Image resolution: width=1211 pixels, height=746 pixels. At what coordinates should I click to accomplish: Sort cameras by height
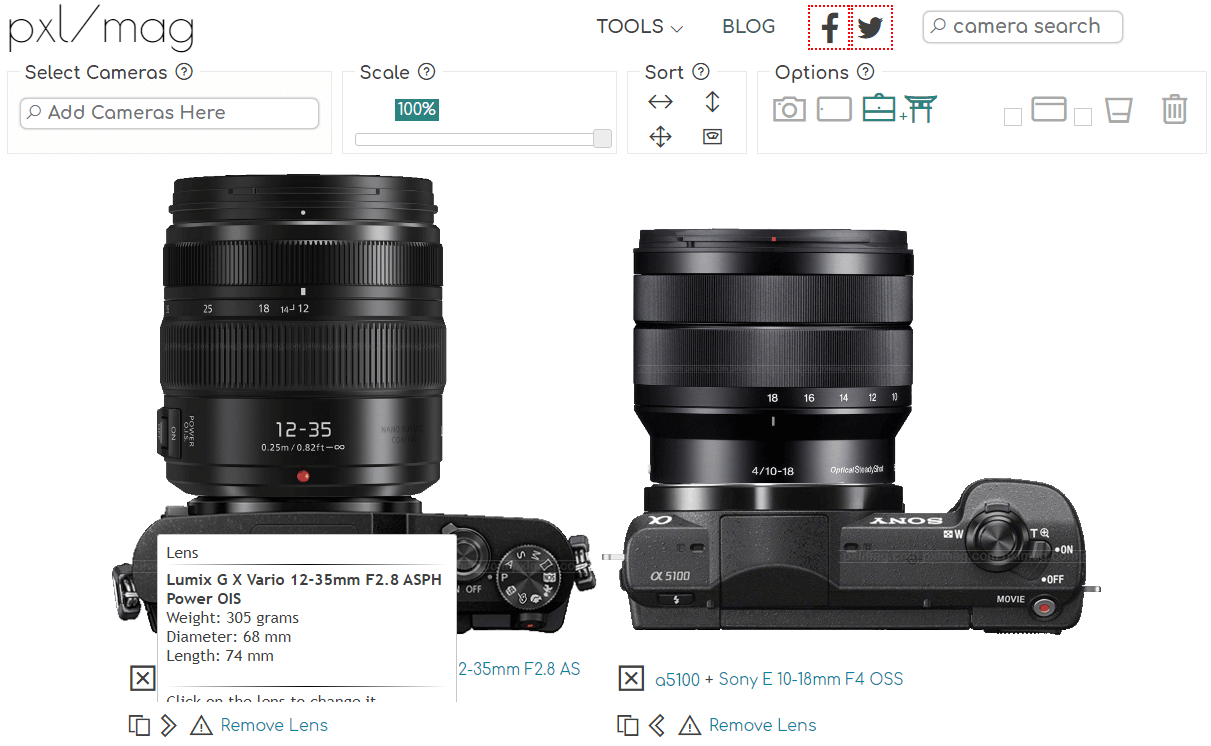[x=712, y=101]
